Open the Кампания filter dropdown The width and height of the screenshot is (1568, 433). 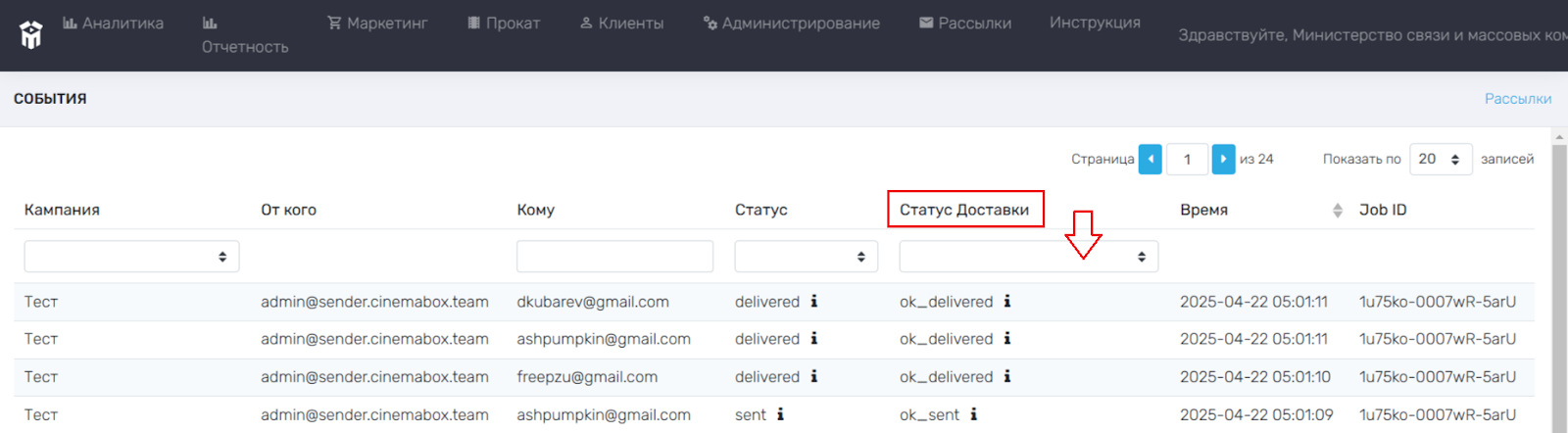pos(131,257)
